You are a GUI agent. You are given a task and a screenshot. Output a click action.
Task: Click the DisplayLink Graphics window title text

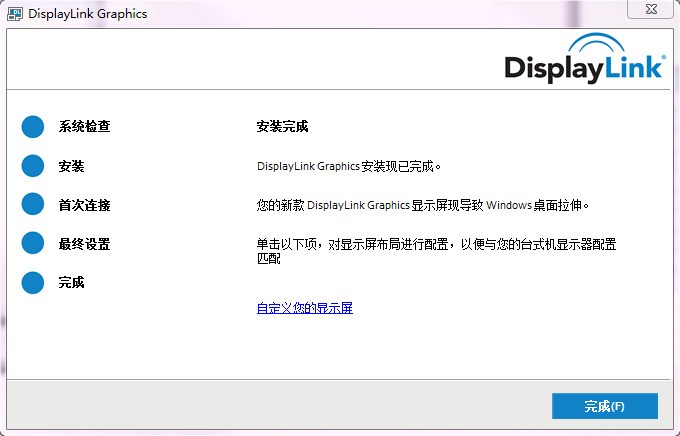coord(88,14)
